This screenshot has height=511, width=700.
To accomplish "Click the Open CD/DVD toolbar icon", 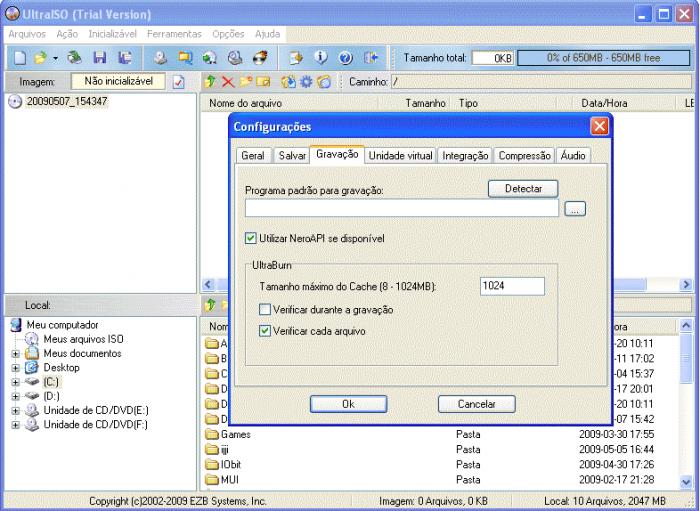I will click(74, 58).
